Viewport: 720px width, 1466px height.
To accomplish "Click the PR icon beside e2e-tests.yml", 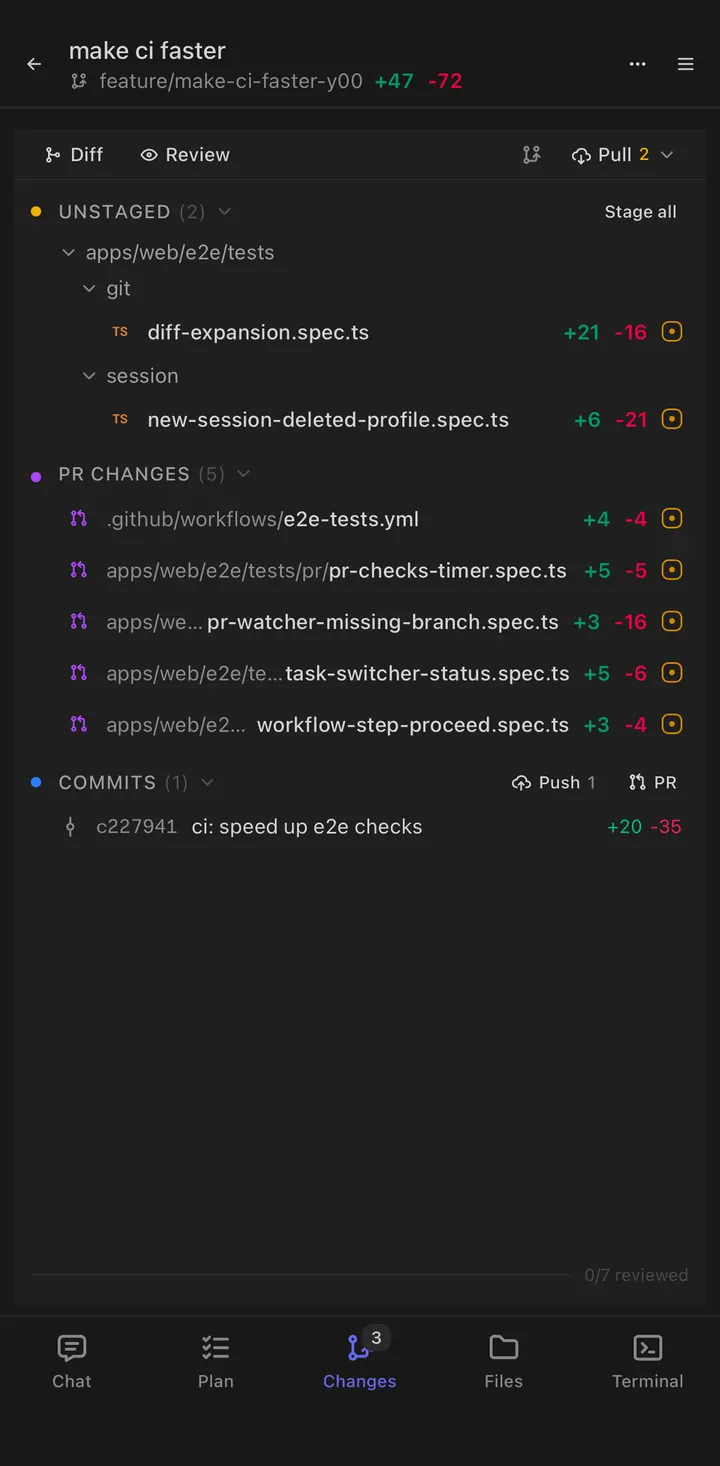I will pos(79,518).
